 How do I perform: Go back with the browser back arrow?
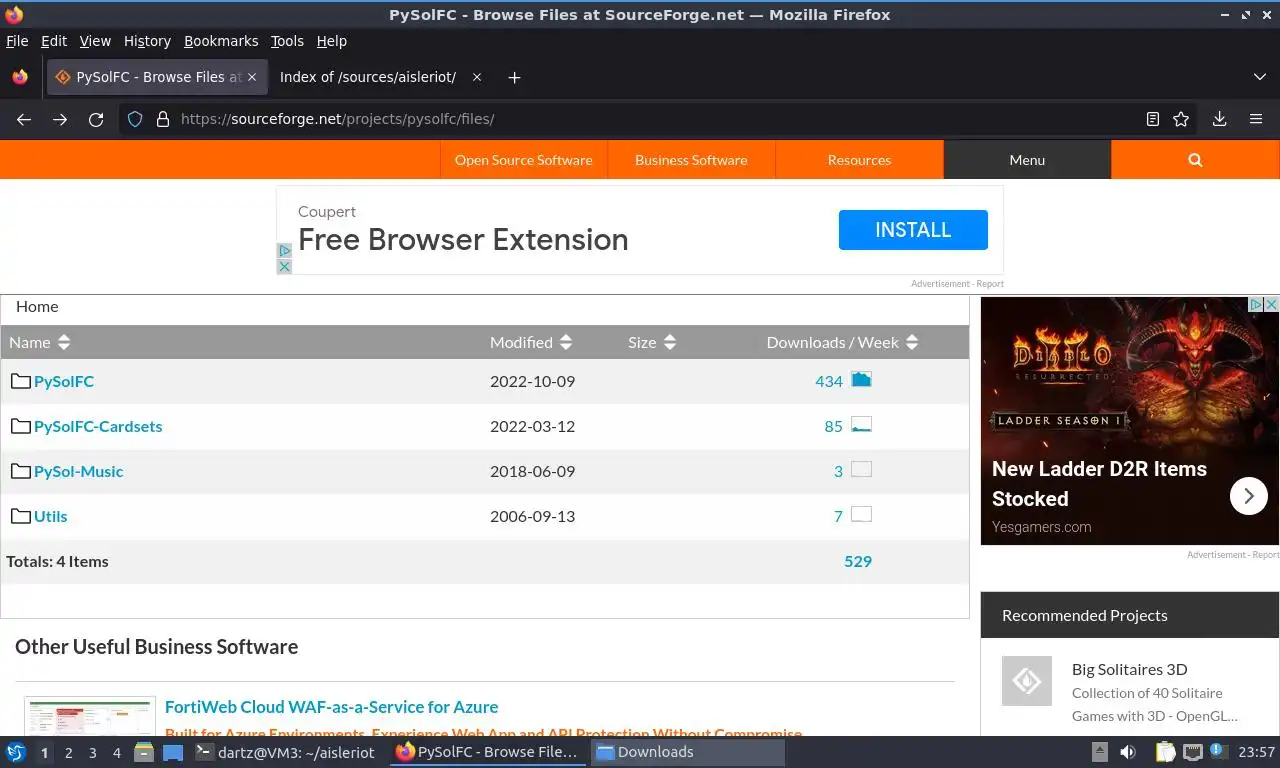click(24, 119)
